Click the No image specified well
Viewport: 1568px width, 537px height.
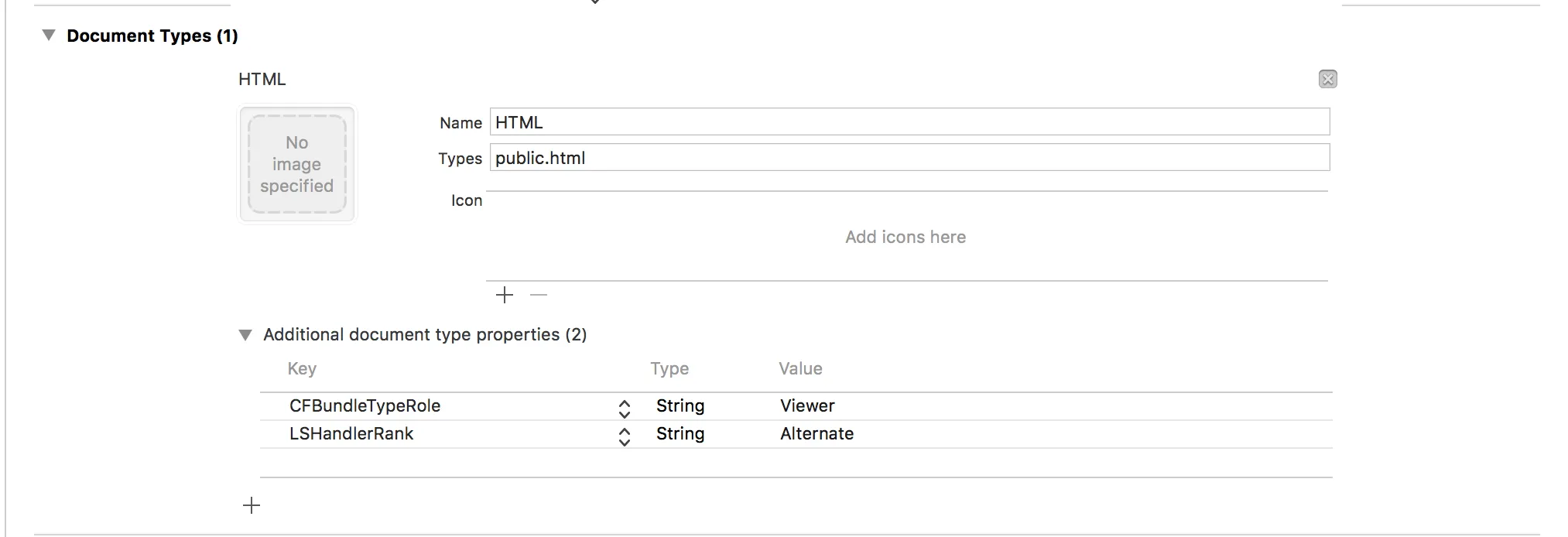296,164
